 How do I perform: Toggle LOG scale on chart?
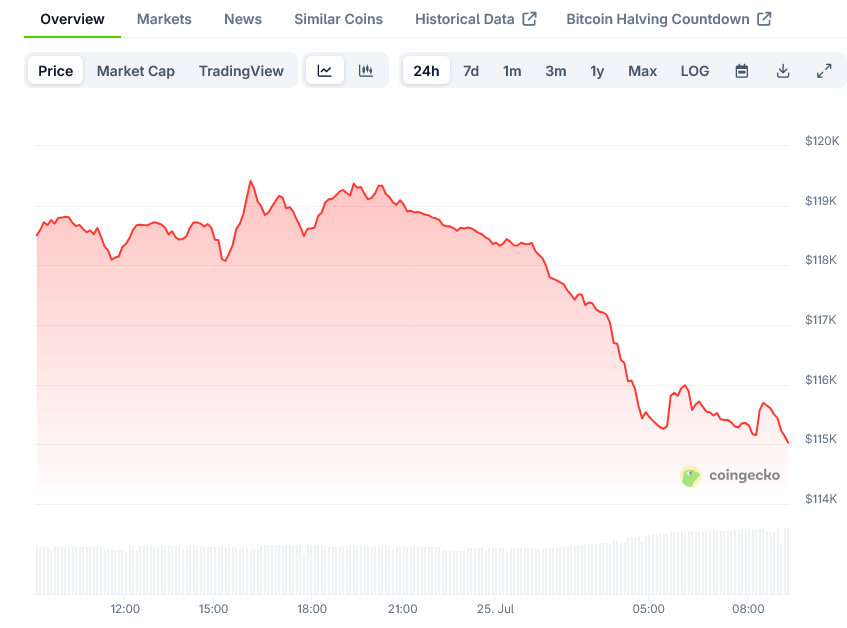click(x=695, y=71)
